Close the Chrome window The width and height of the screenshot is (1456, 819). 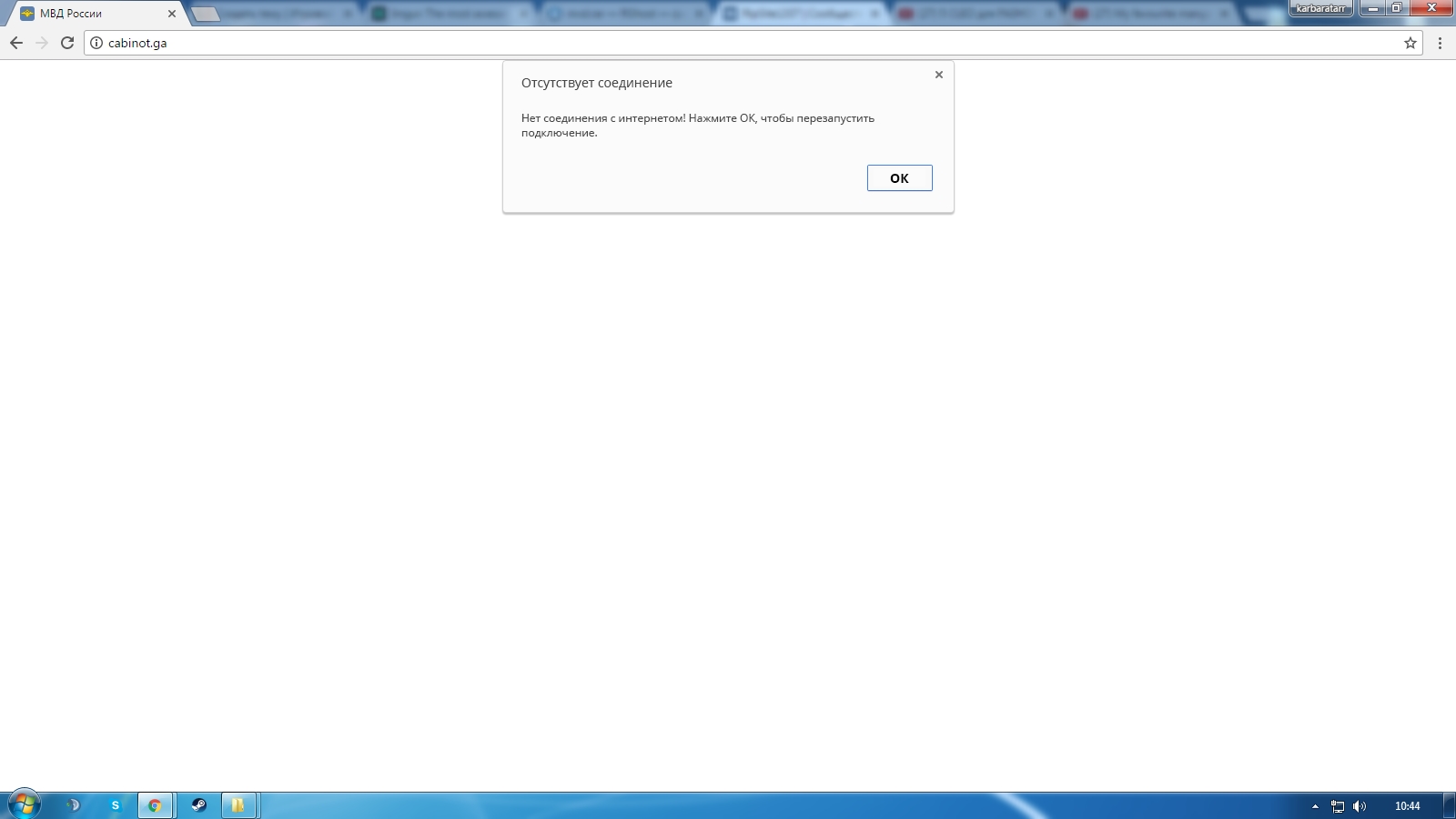(1431, 8)
